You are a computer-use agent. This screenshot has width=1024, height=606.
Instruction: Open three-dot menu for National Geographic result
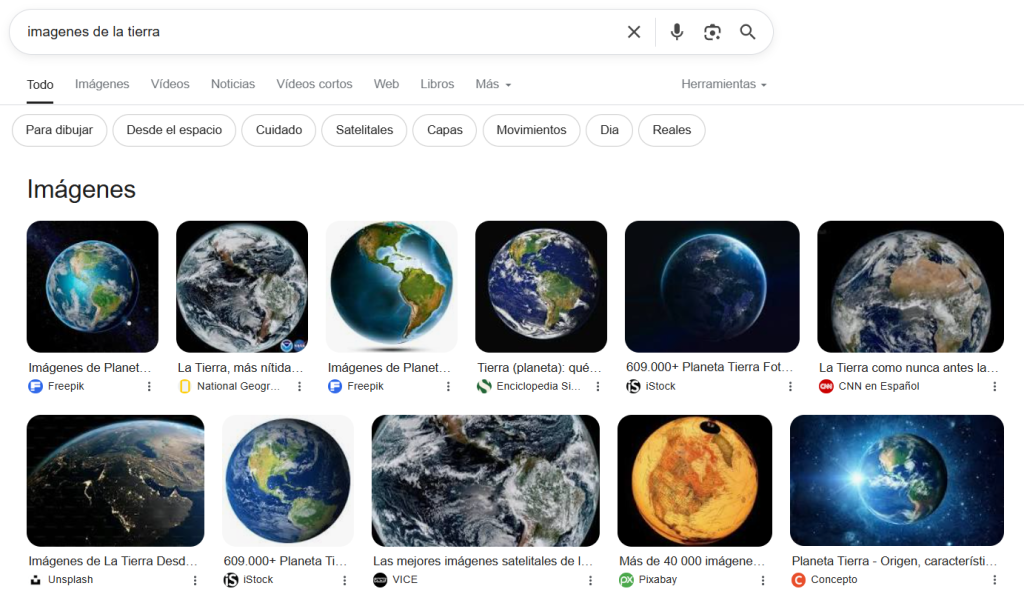coord(299,386)
